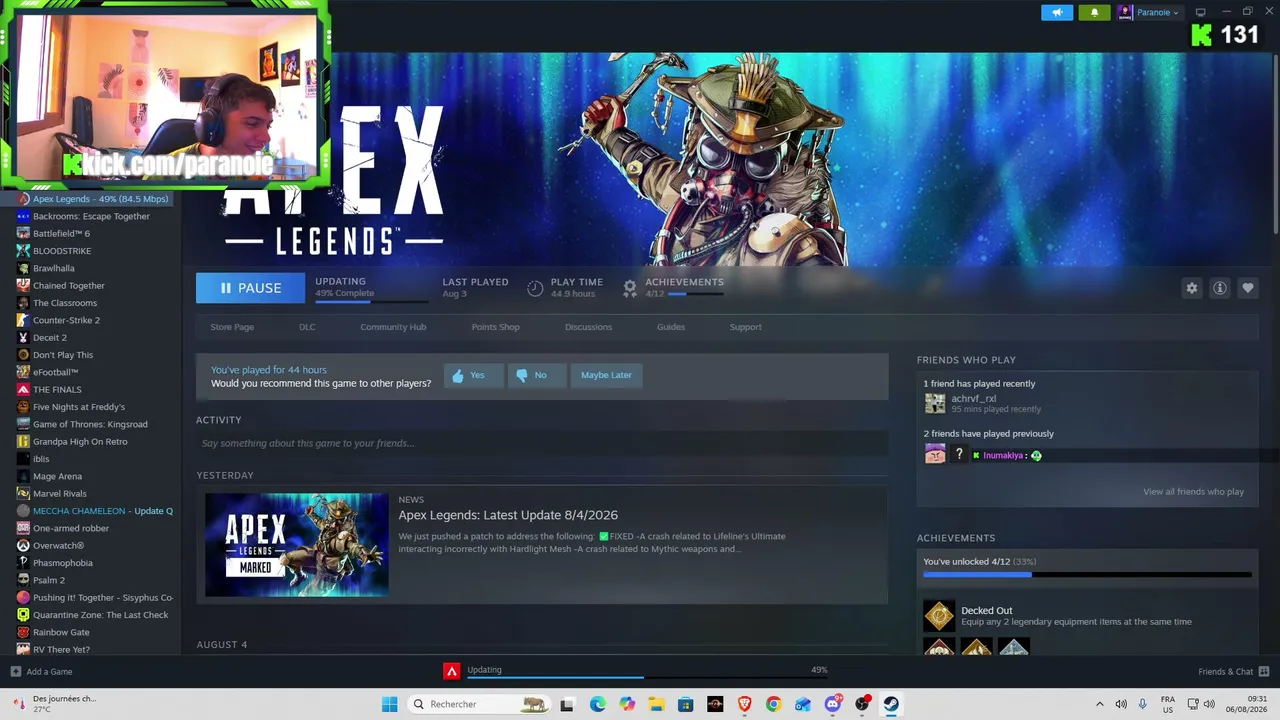Click the eFootball game icon
The height and width of the screenshot is (720, 1280).
pos(23,372)
